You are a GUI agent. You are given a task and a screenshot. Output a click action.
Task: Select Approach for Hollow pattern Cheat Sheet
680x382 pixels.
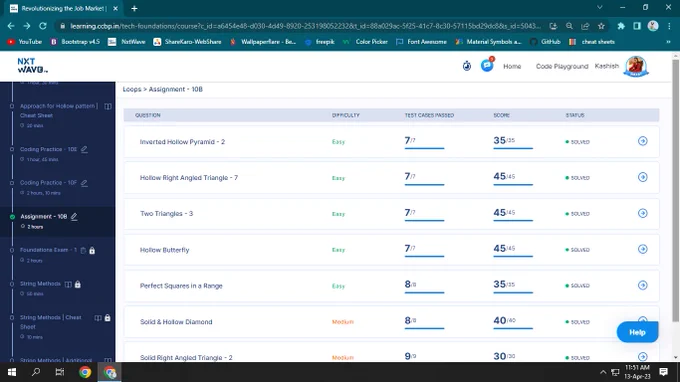[x=59, y=111]
